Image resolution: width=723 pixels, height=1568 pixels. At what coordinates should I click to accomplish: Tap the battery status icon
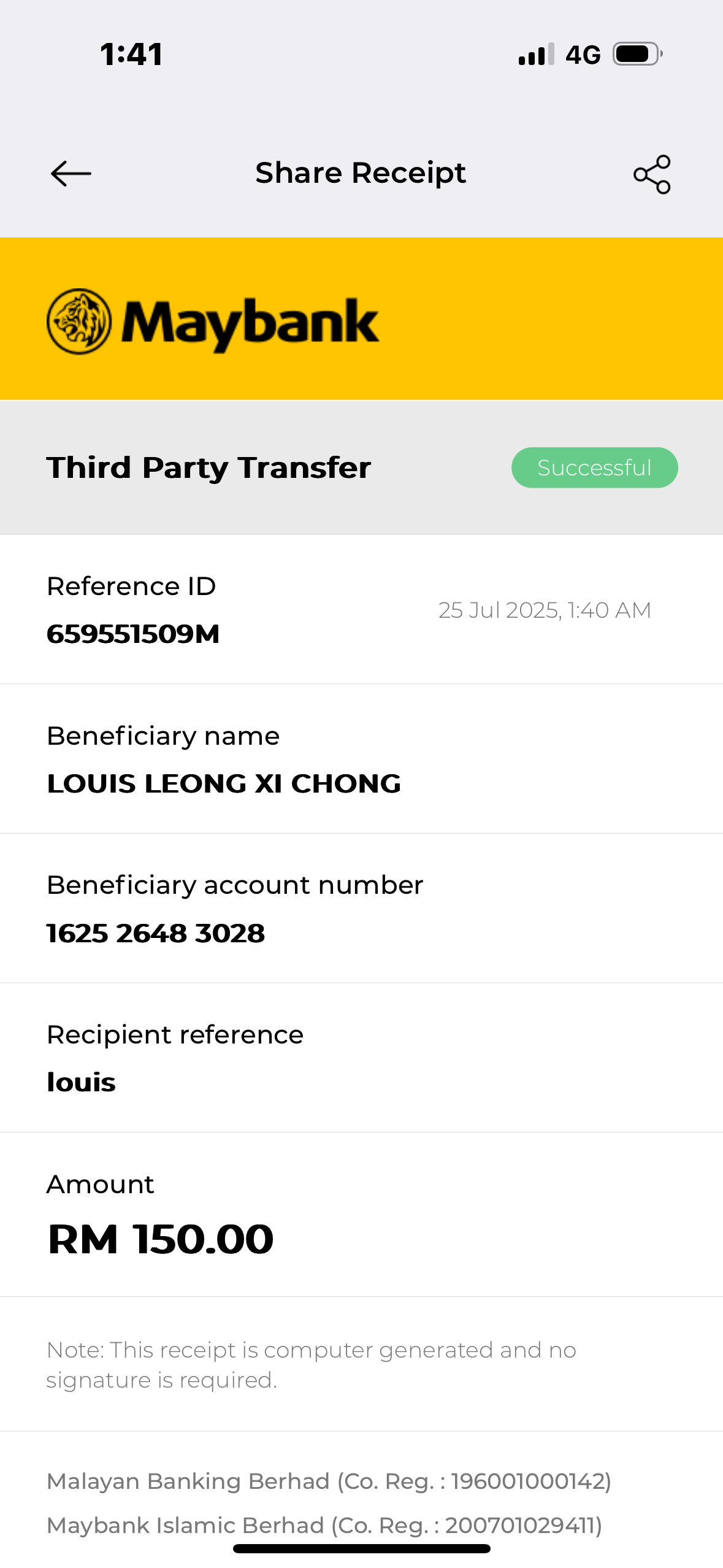(637, 54)
